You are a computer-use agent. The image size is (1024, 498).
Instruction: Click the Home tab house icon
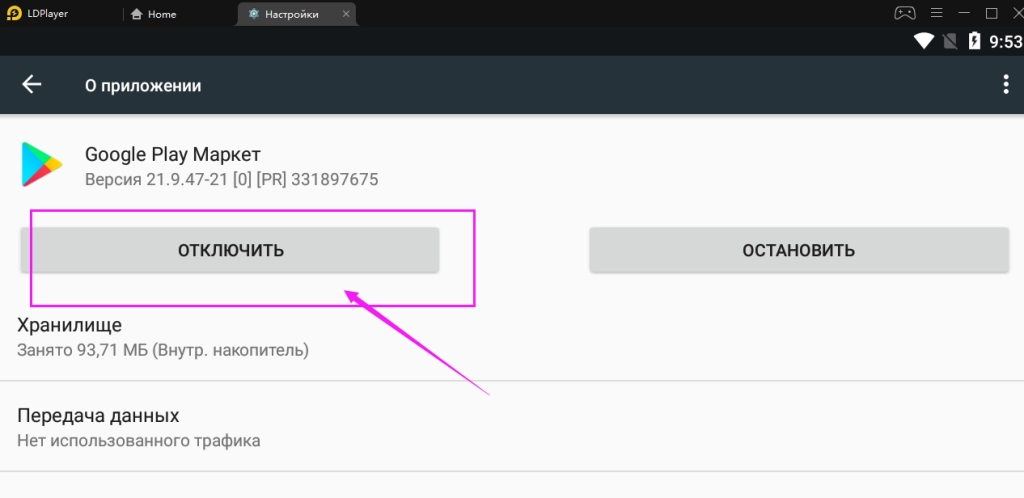pos(137,14)
